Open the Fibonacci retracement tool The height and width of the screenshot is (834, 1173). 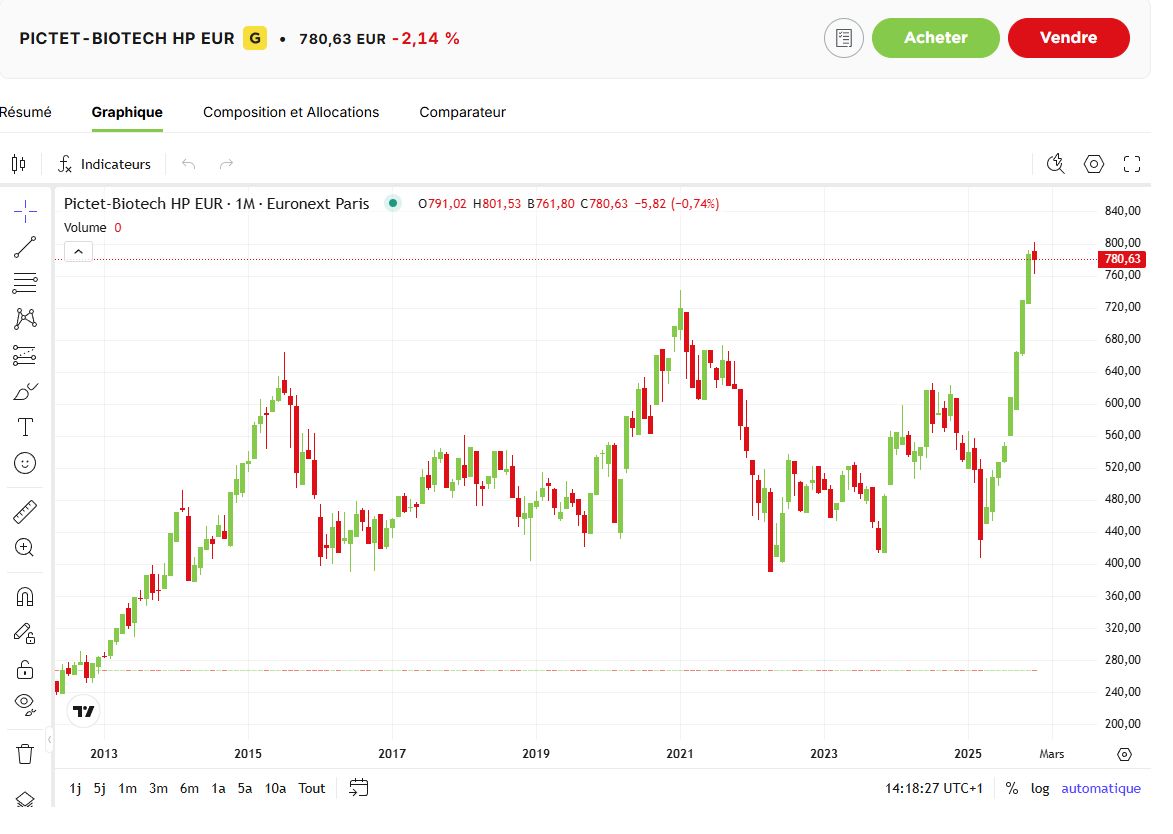(x=25, y=283)
